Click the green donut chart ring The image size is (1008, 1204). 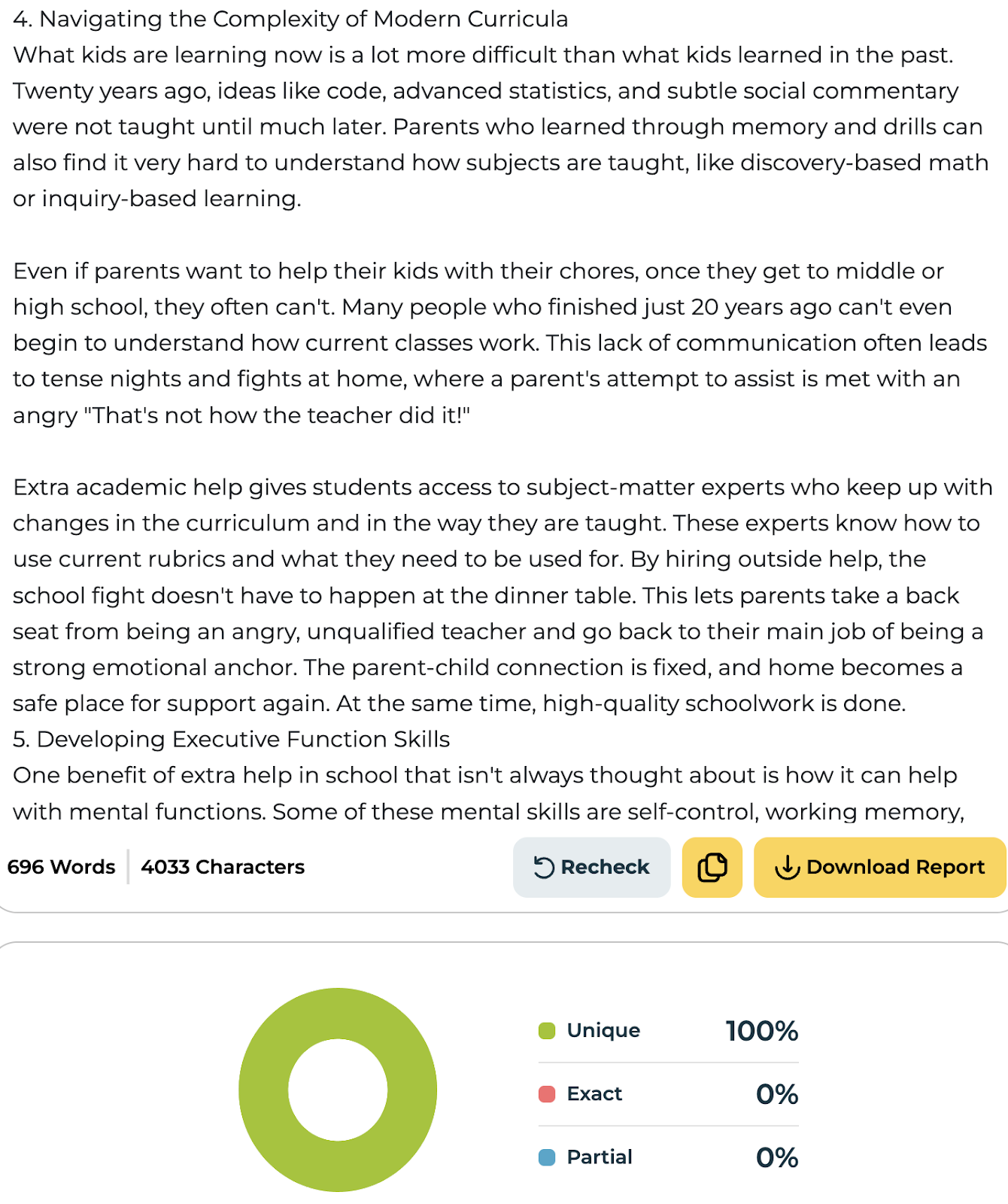(x=262, y=1090)
